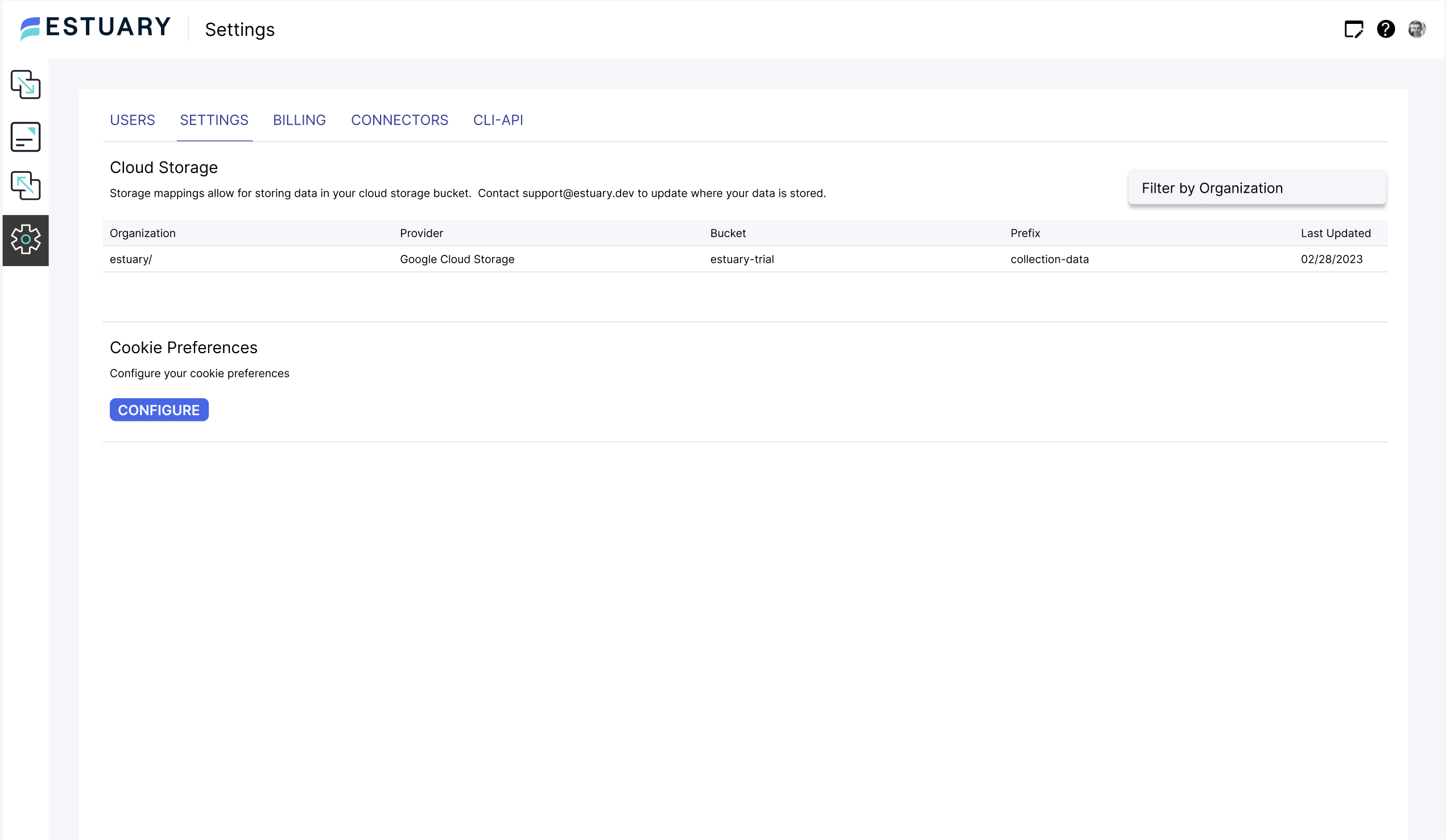Select the Collections icon in the sidebar
The height and width of the screenshot is (840, 1446).
click(25, 136)
